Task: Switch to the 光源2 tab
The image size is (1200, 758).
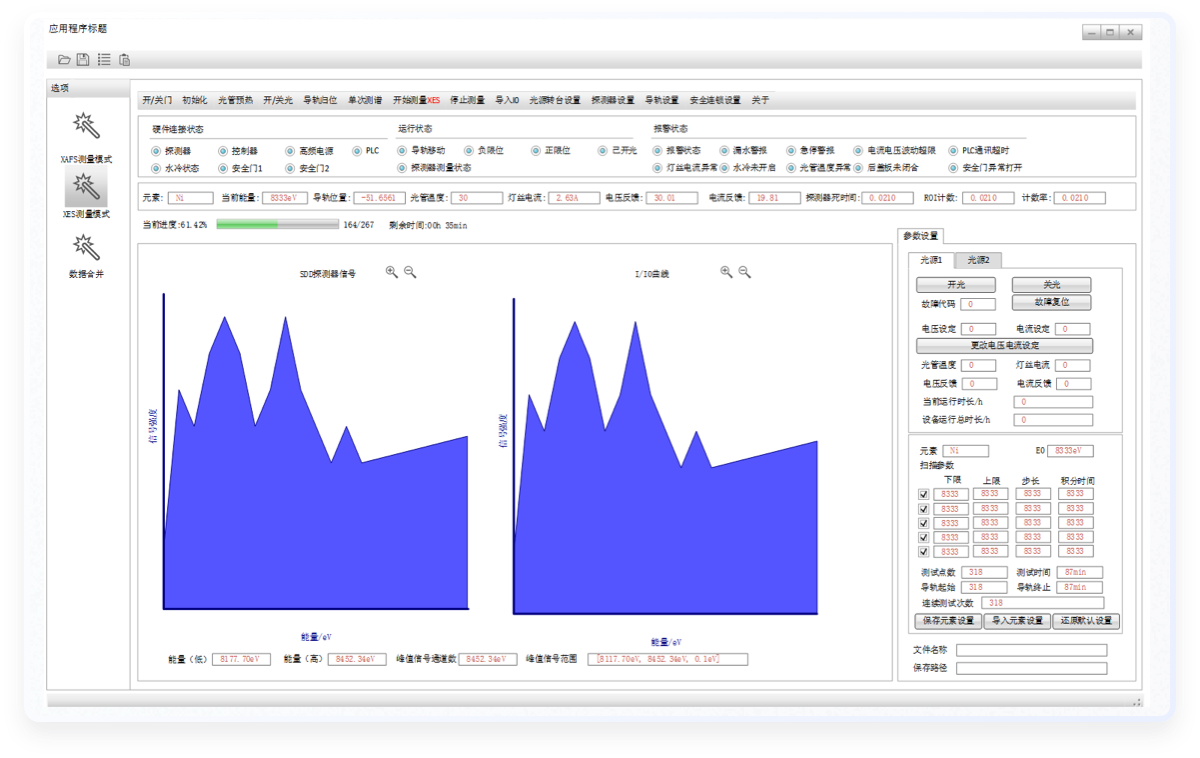Action: click(x=977, y=260)
